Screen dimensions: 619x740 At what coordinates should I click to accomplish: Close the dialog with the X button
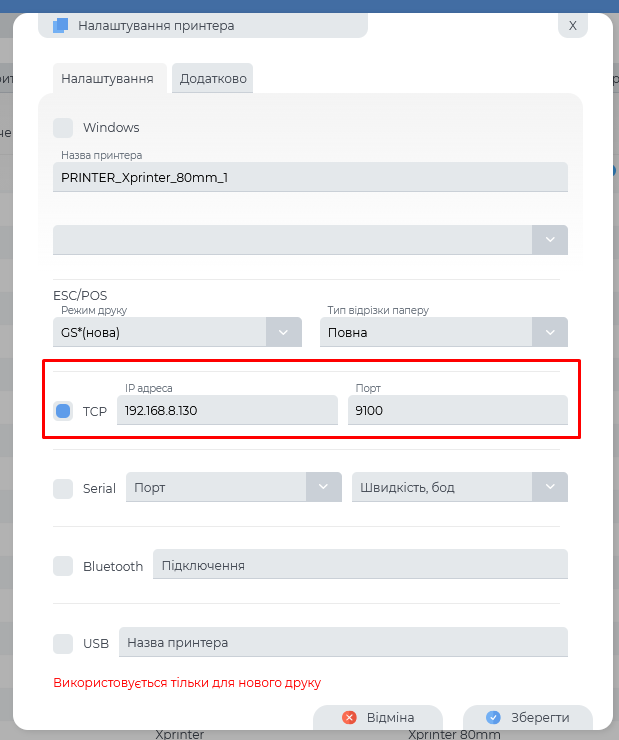click(572, 25)
